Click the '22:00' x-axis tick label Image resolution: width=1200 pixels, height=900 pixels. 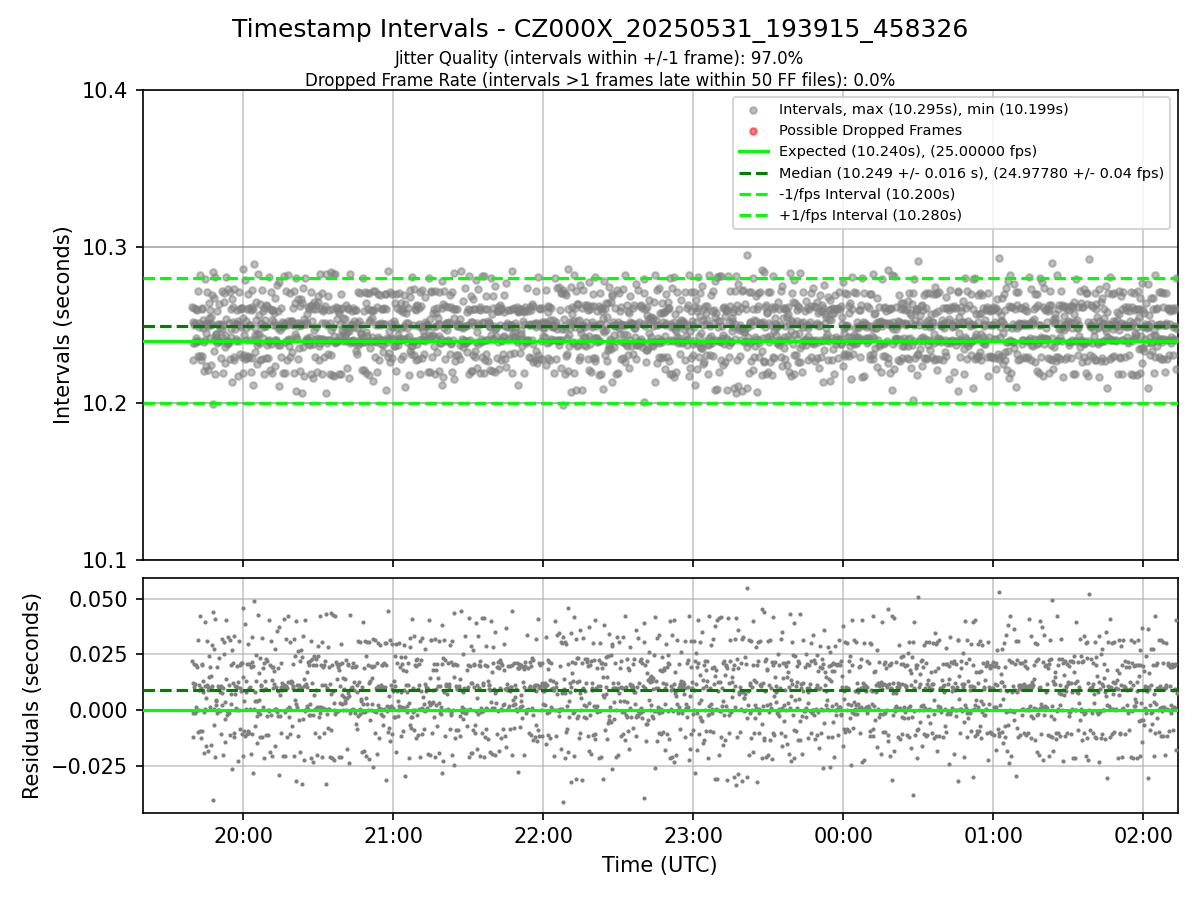543,834
